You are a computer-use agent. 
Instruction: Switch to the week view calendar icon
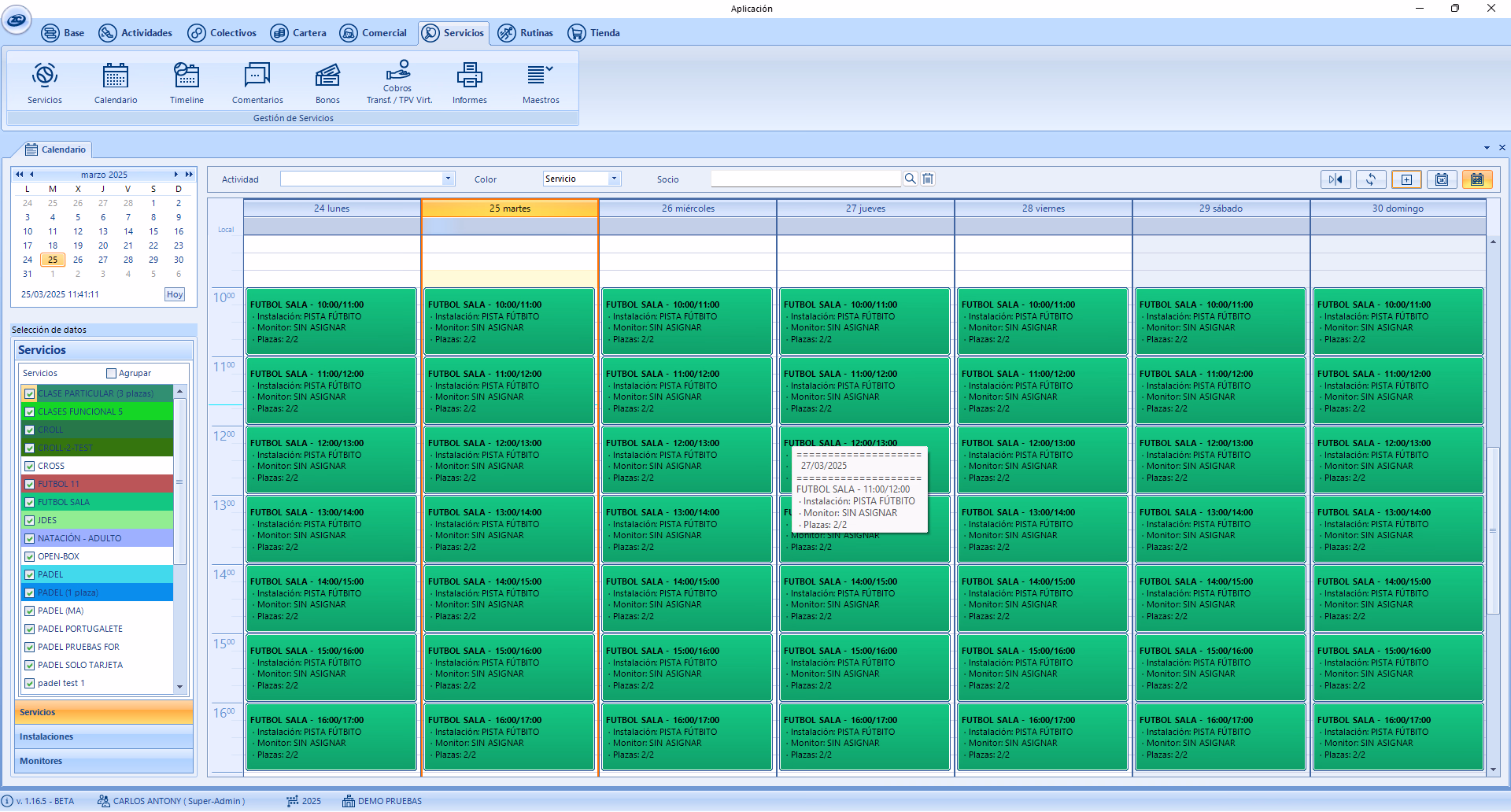pyautogui.click(x=1477, y=179)
